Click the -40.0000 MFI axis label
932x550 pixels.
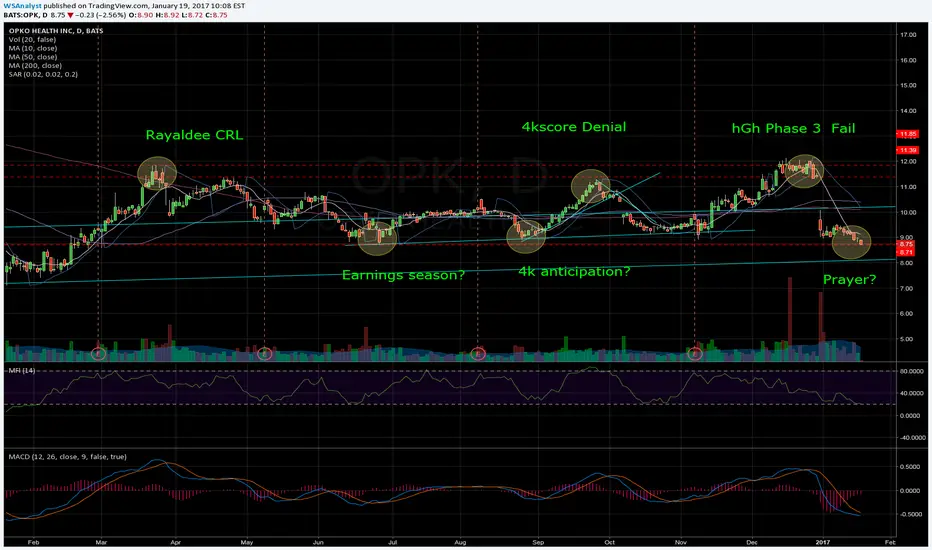pyautogui.click(x=911, y=438)
